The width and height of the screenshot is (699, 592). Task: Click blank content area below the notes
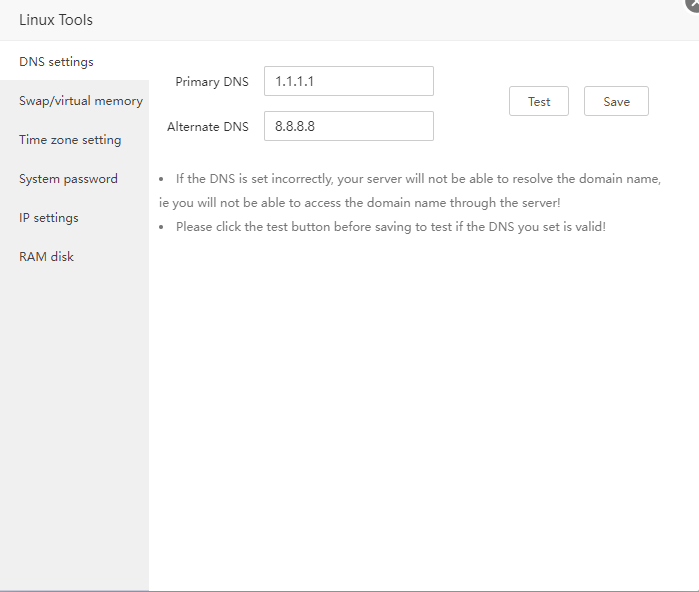pyautogui.click(x=420, y=400)
